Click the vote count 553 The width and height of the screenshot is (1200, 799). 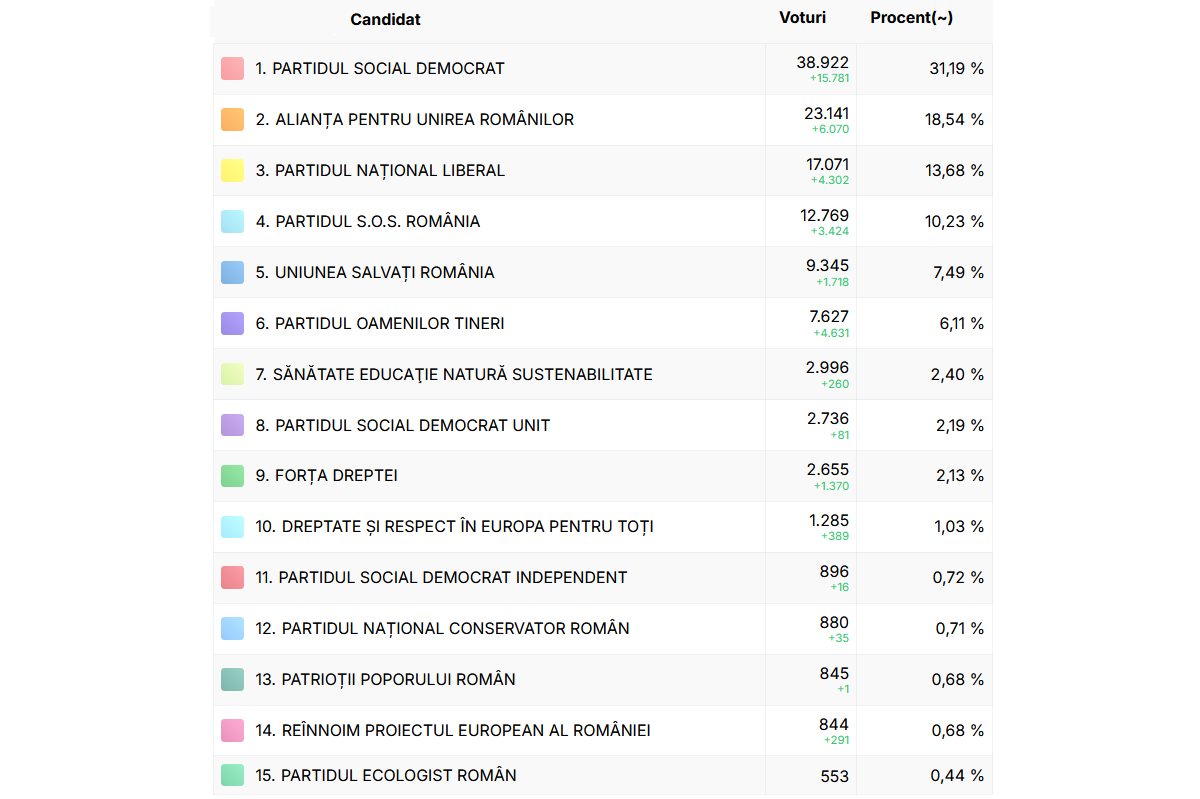(834, 776)
